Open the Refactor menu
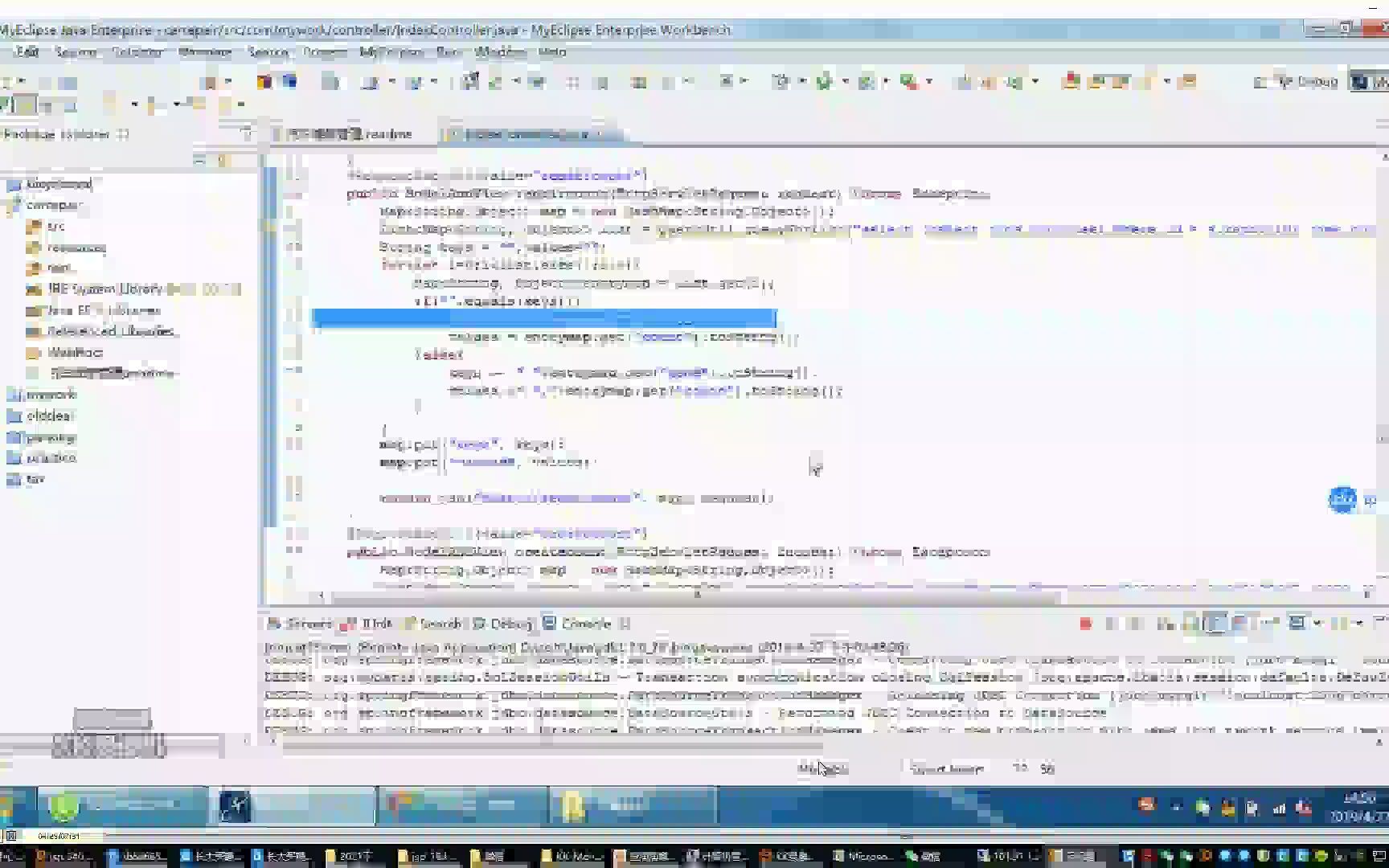Image resolution: width=1389 pixels, height=868 pixels. click(137, 51)
